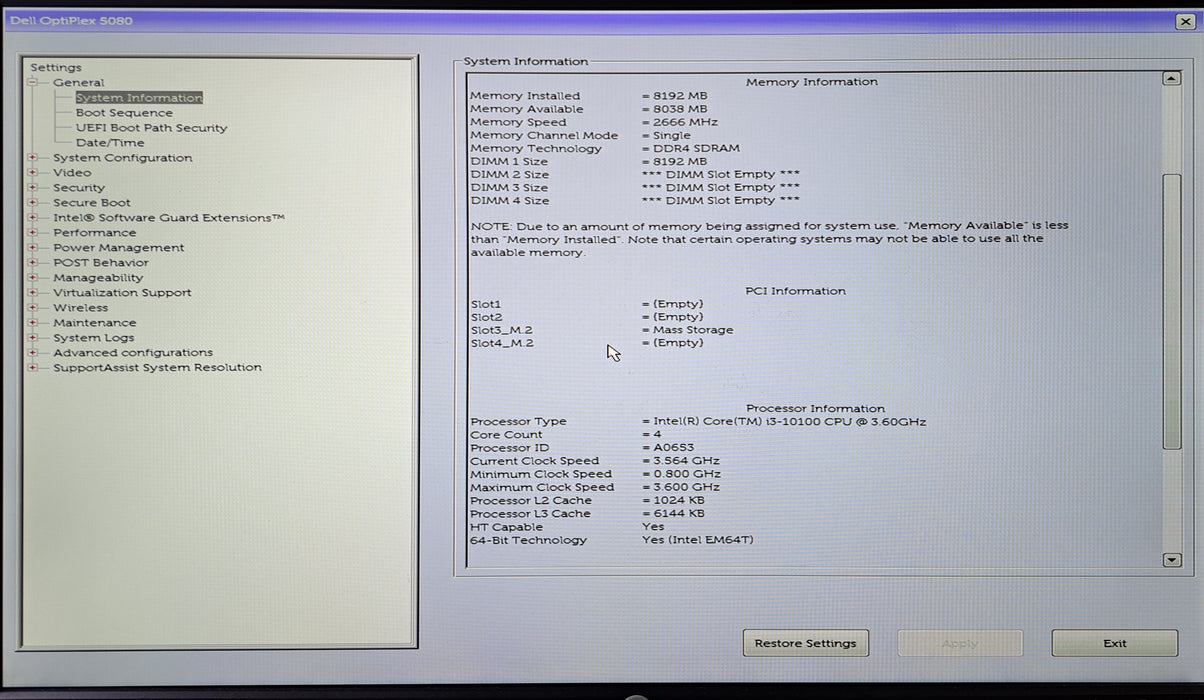Click the scroll up arrow

pyautogui.click(x=1172, y=79)
